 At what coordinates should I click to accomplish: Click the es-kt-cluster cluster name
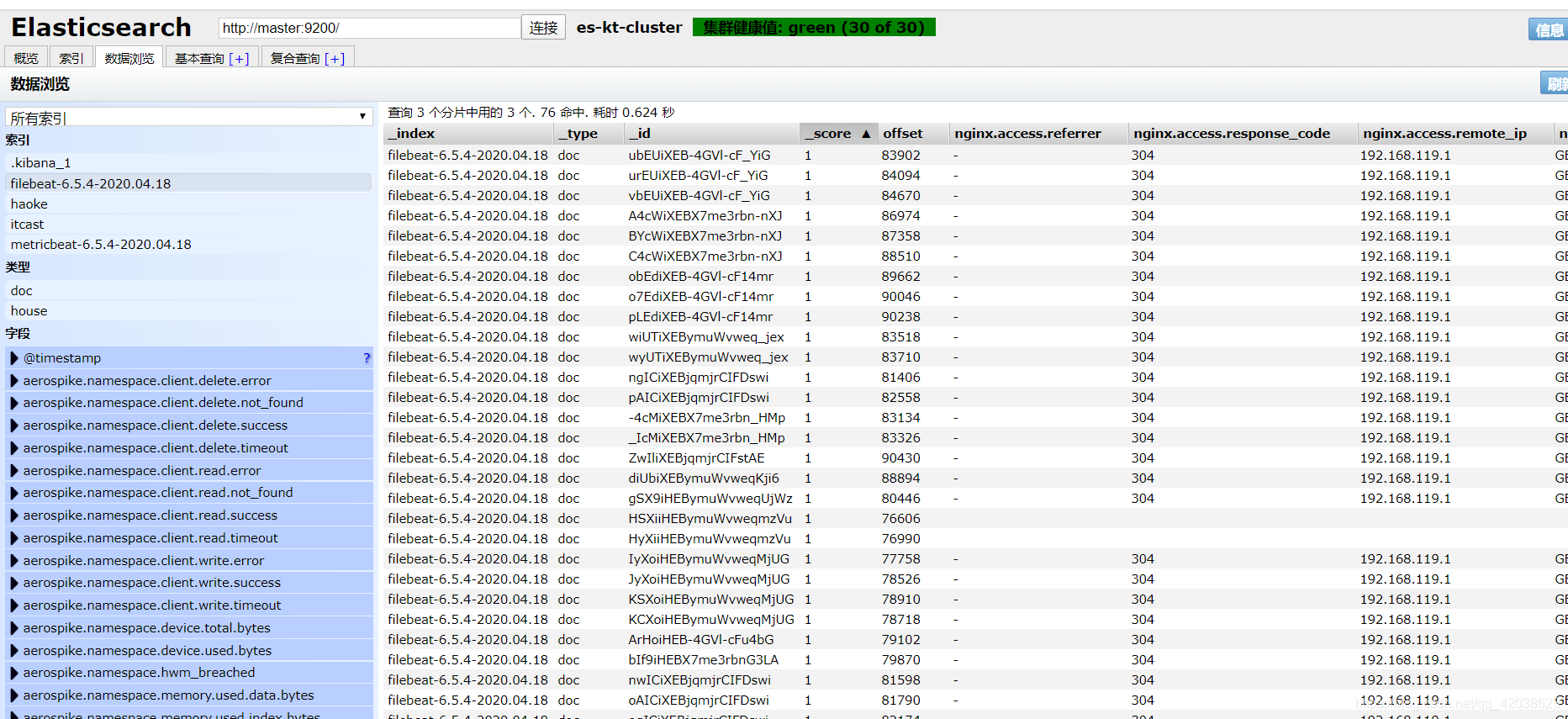pos(630,28)
